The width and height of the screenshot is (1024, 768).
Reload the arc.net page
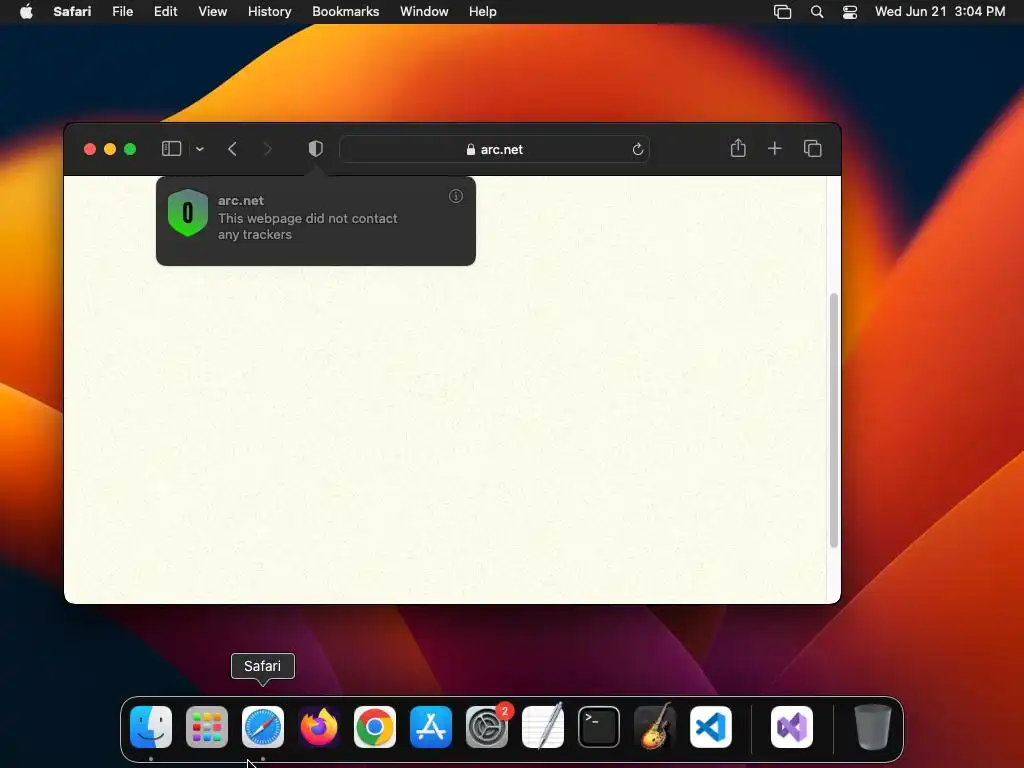click(x=637, y=150)
